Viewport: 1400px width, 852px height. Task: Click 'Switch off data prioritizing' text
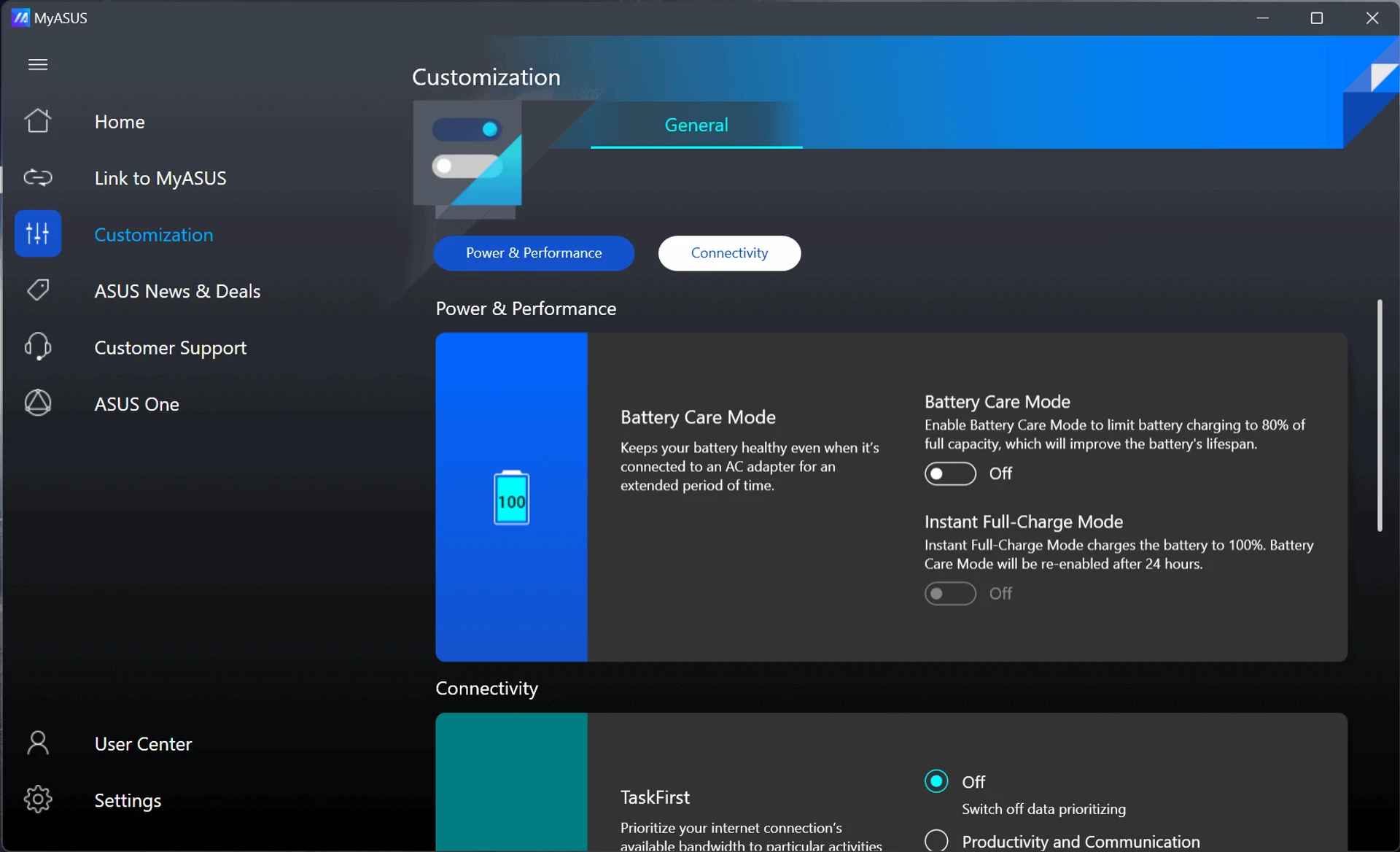tap(1043, 809)
